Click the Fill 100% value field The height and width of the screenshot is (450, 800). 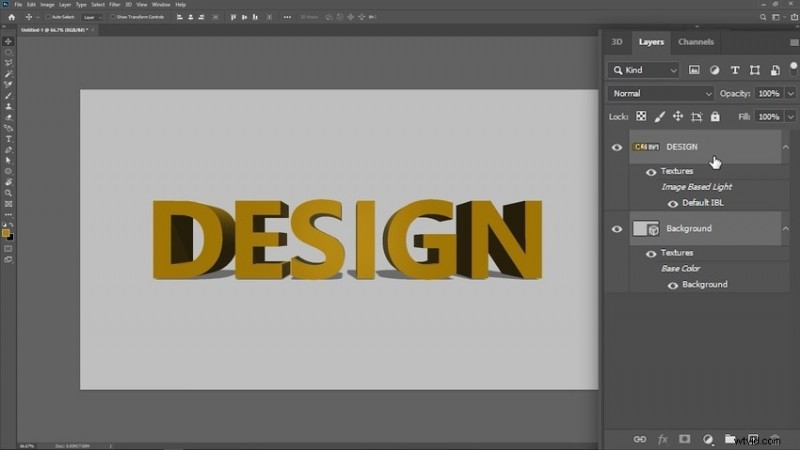pos(769,117)
